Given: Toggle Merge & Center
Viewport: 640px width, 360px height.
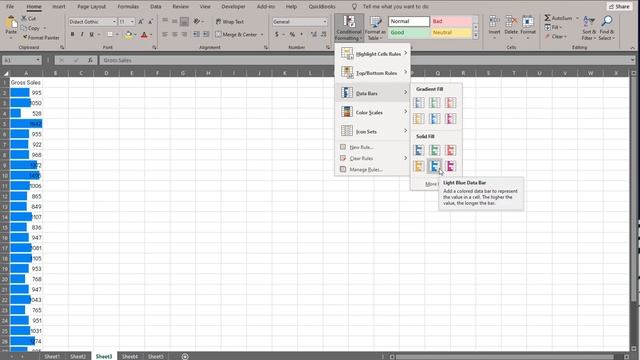Looking at the screenshot, I should [237, 35].
